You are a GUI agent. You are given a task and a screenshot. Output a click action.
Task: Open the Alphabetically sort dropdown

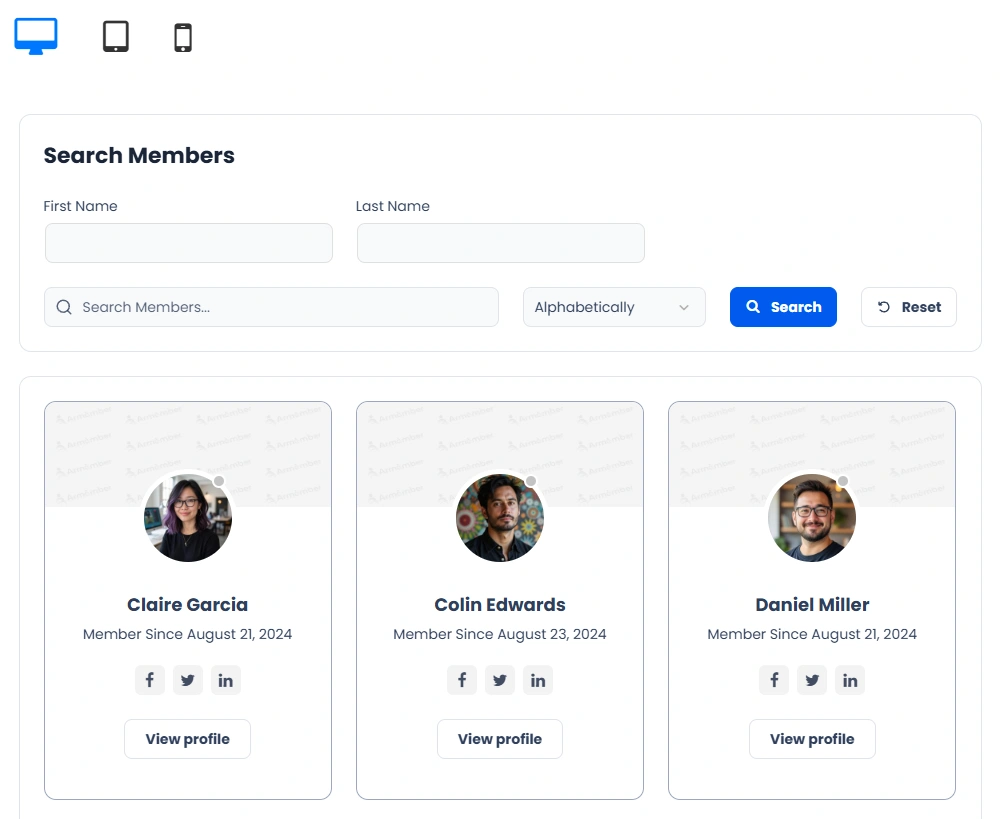click(614, 307)
